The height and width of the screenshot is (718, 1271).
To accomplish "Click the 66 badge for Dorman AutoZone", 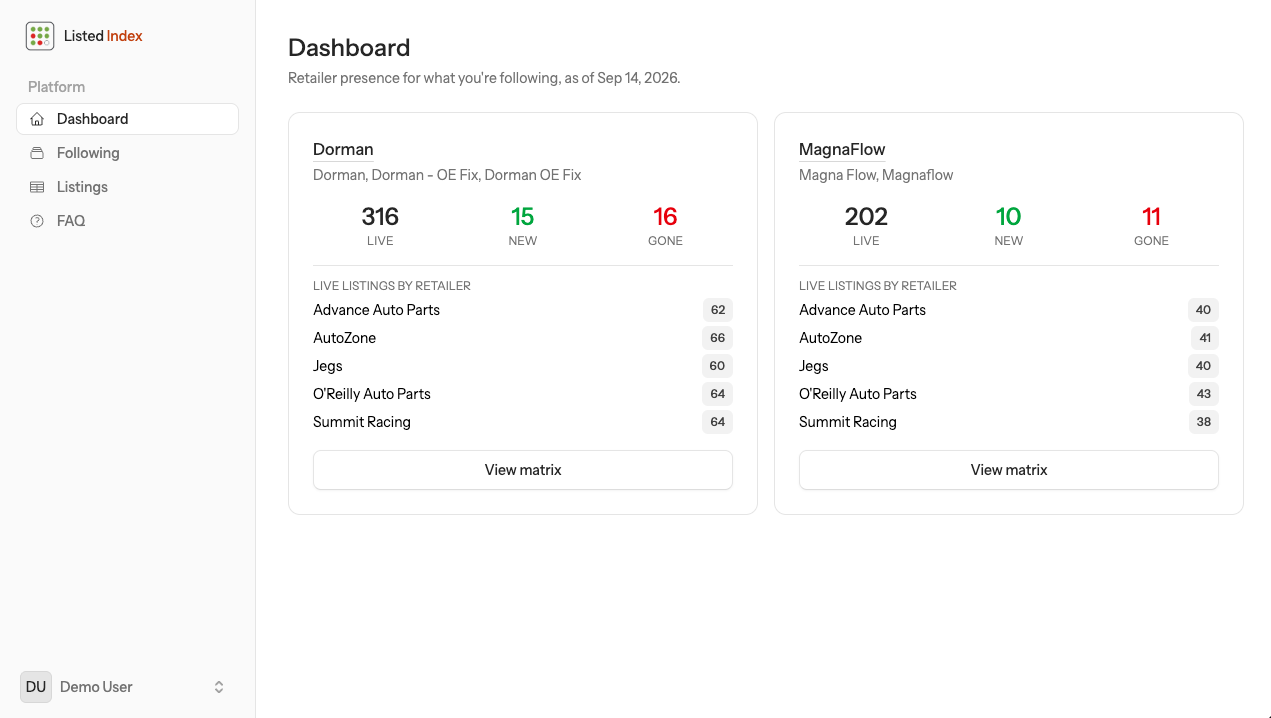I will click(718, 338).
